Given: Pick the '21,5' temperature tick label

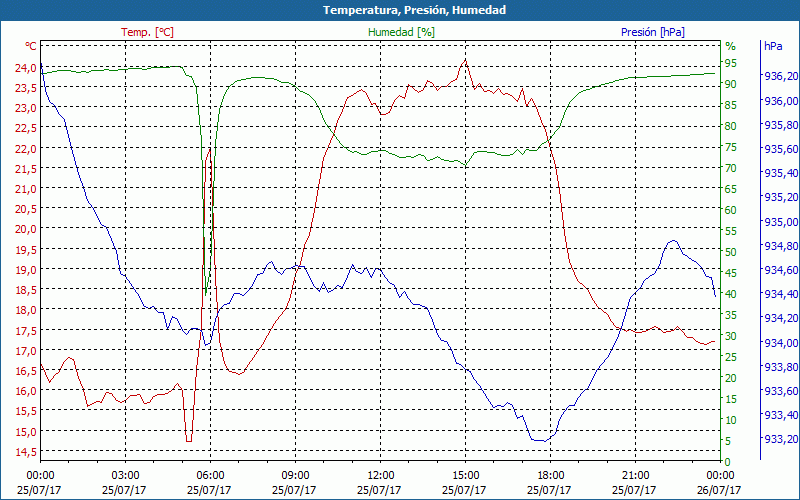Looking at the screenshot, I should pos(26,168).
